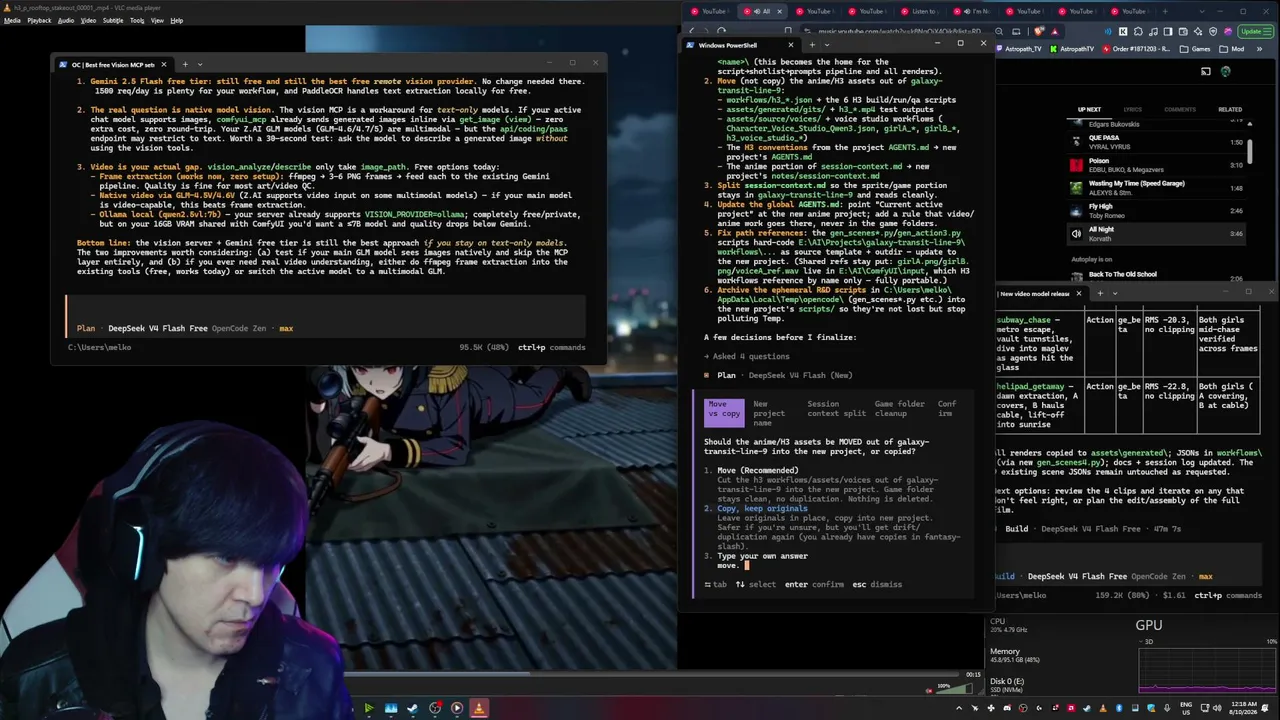This screenshot has height=720, width=1280.
Task: Open the Media menu in VLC
Action: coord(12,20)
